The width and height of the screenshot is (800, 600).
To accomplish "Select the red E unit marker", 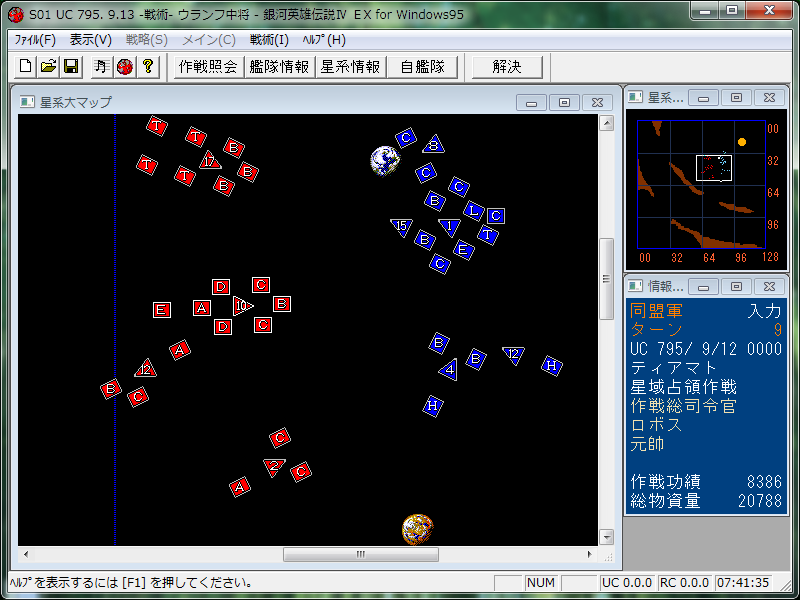I will (x=162, y=310).
